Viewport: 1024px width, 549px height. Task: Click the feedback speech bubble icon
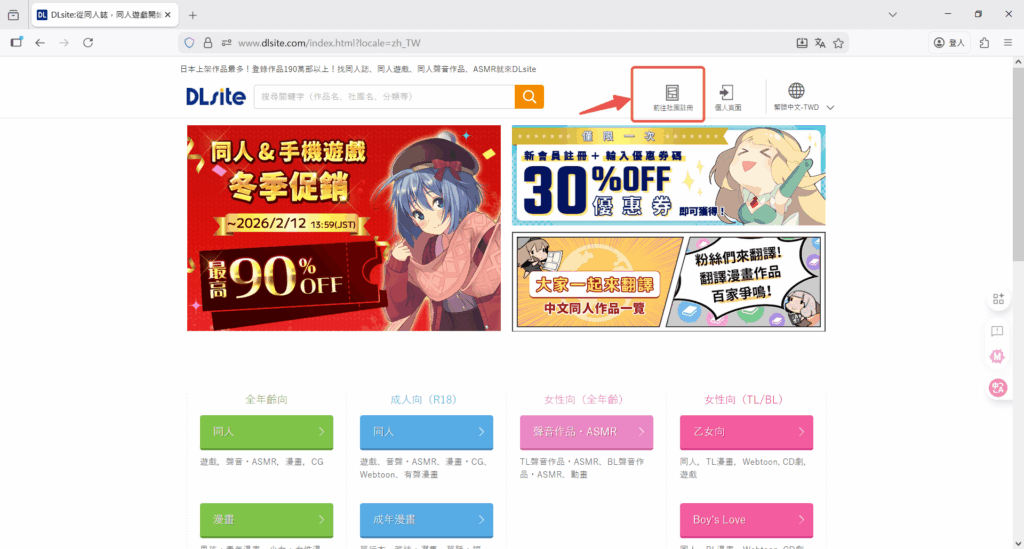pos(997,331)
